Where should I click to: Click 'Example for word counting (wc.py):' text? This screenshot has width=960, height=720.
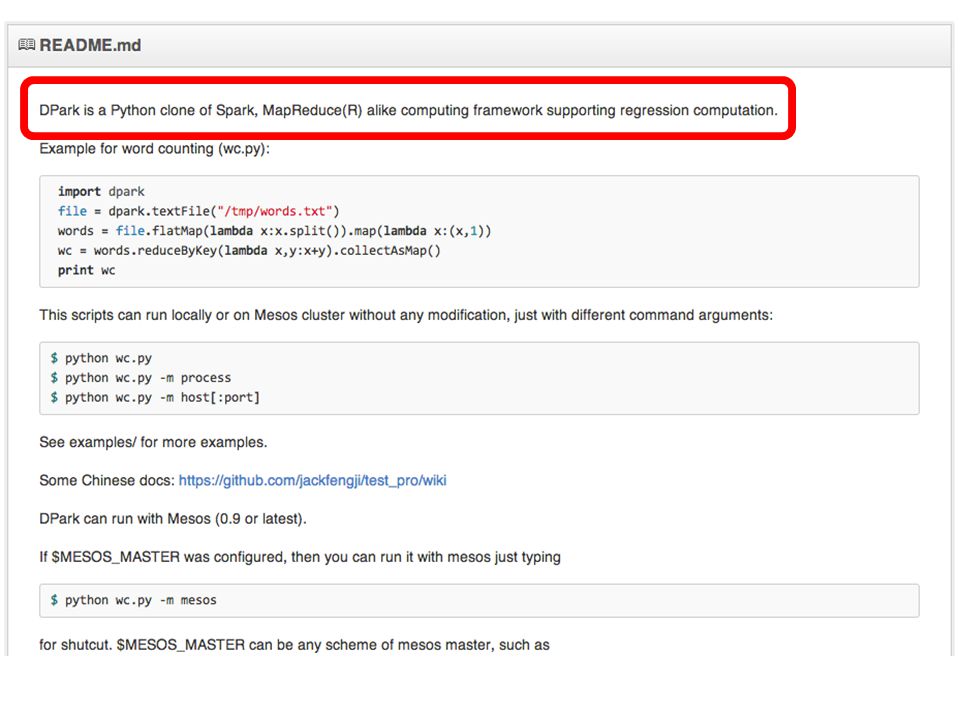click(x=154, y=149)
